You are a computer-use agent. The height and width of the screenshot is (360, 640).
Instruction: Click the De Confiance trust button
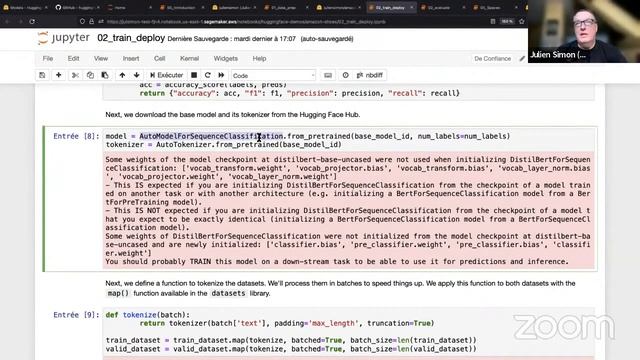(493, 59)
